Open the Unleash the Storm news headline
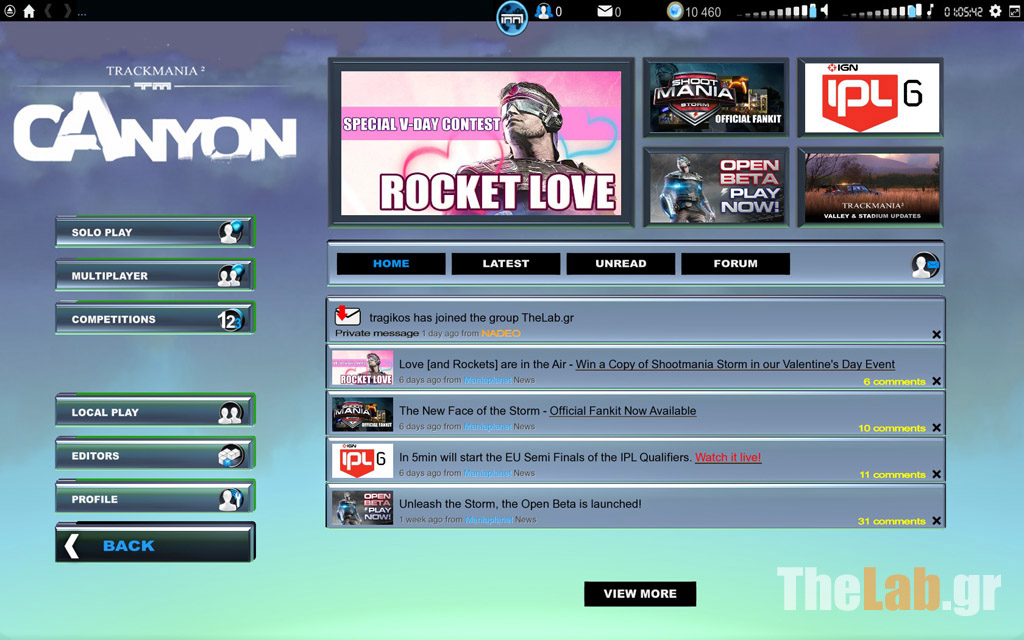 coord(520,504)
